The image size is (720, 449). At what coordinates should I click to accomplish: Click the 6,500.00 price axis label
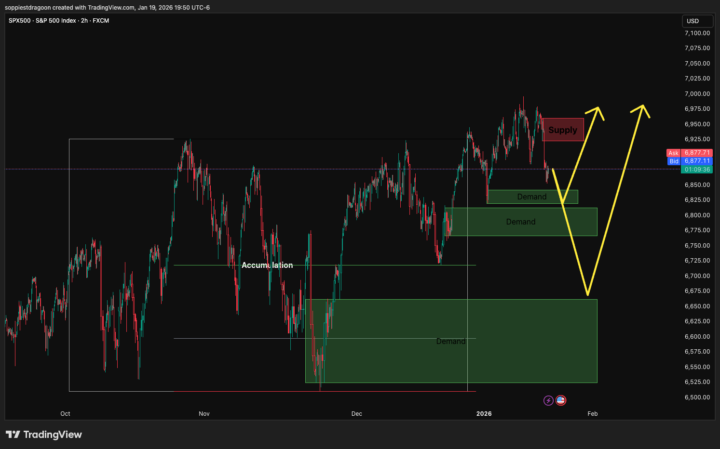[697, 397]
